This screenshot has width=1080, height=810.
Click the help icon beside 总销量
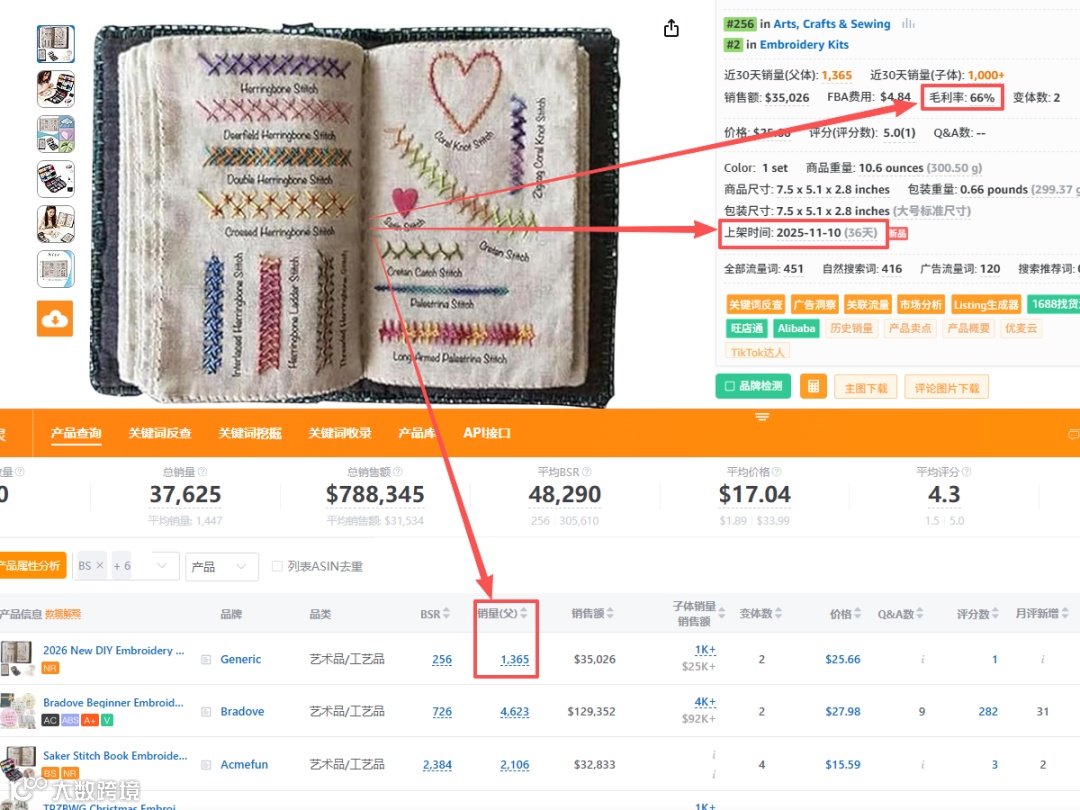(202, 472)
